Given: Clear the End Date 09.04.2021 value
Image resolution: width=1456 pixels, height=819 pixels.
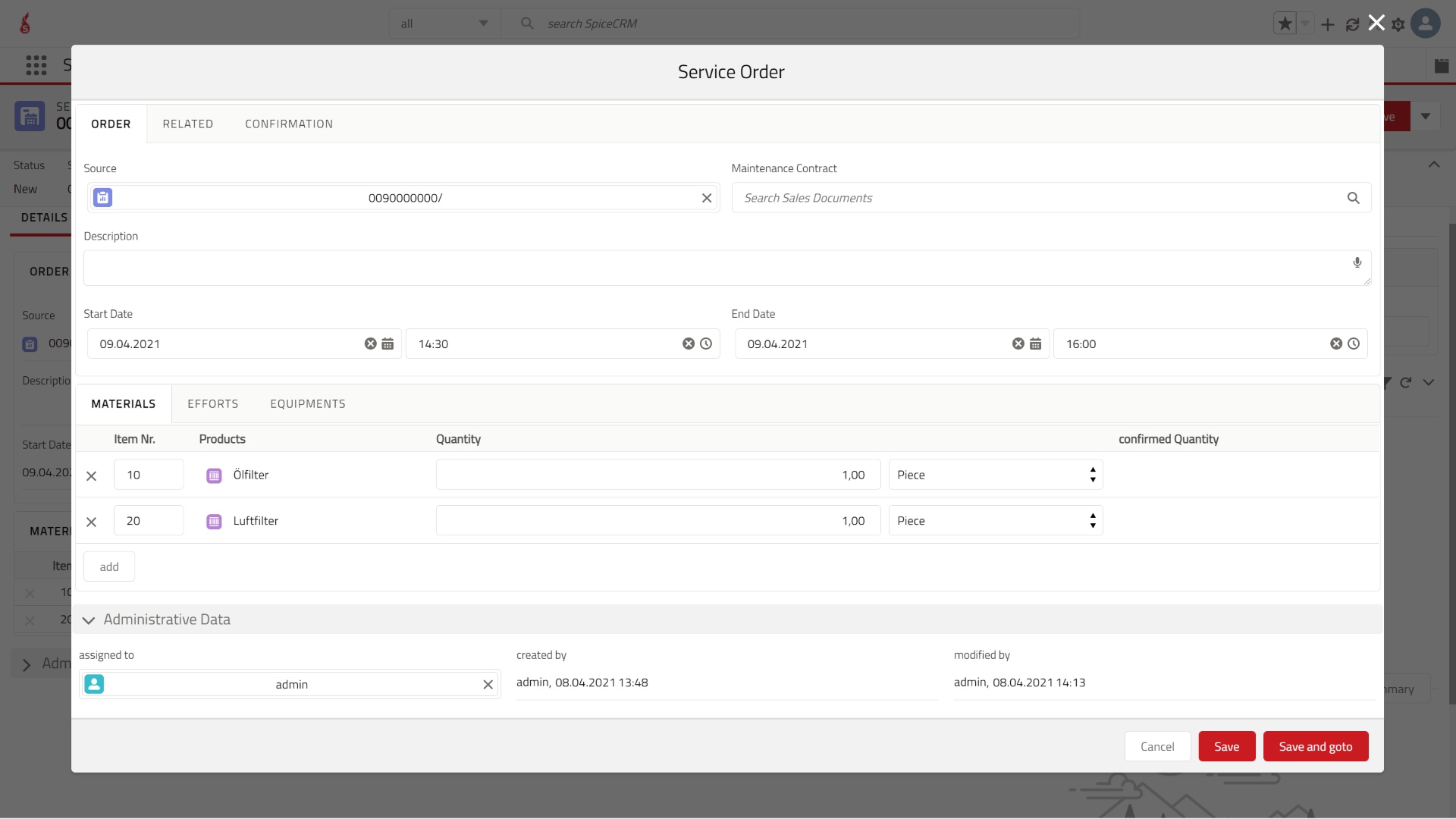Looking at the screenshot, I should 1018,344.
